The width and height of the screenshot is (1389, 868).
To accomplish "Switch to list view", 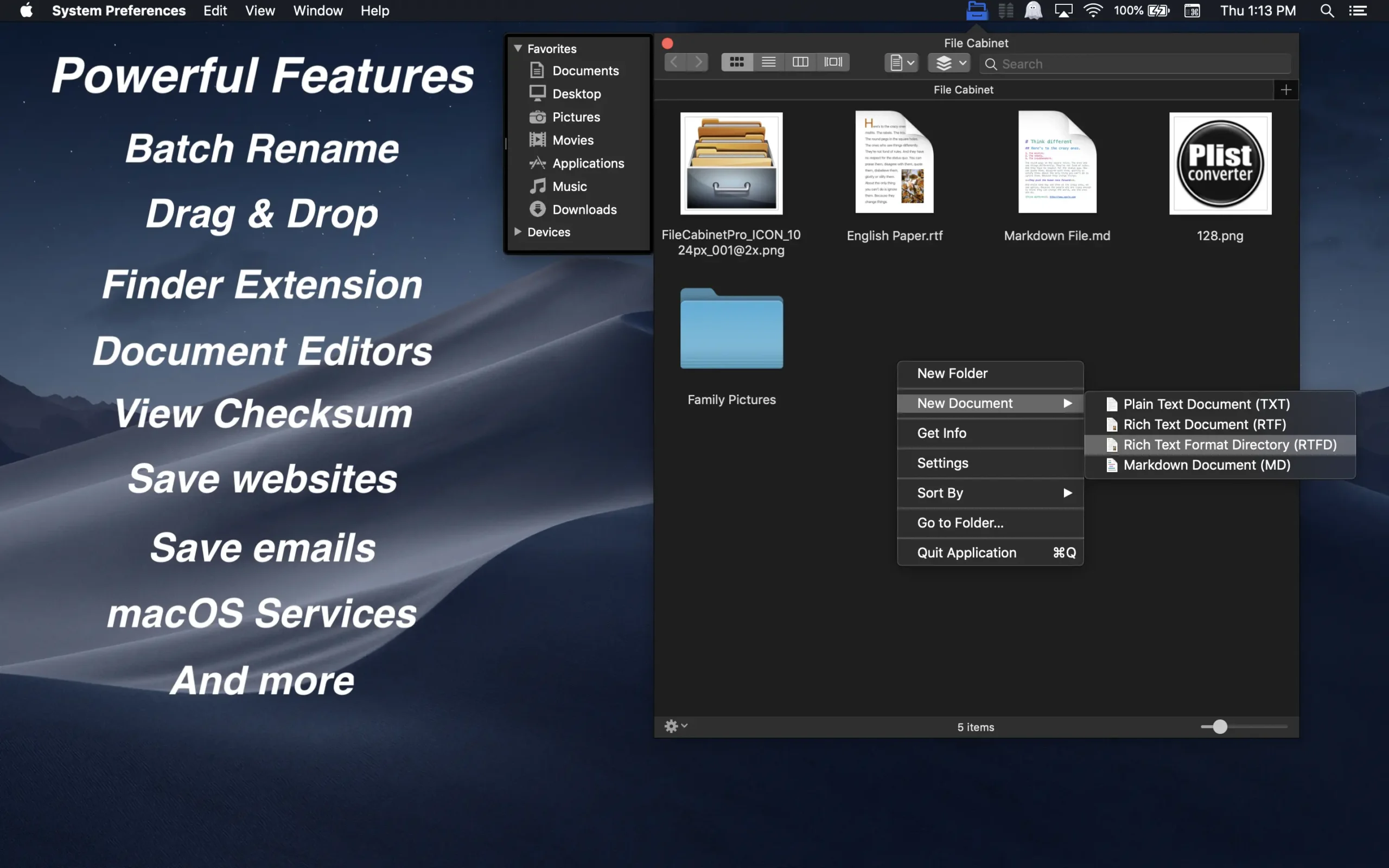I will 768,62.
